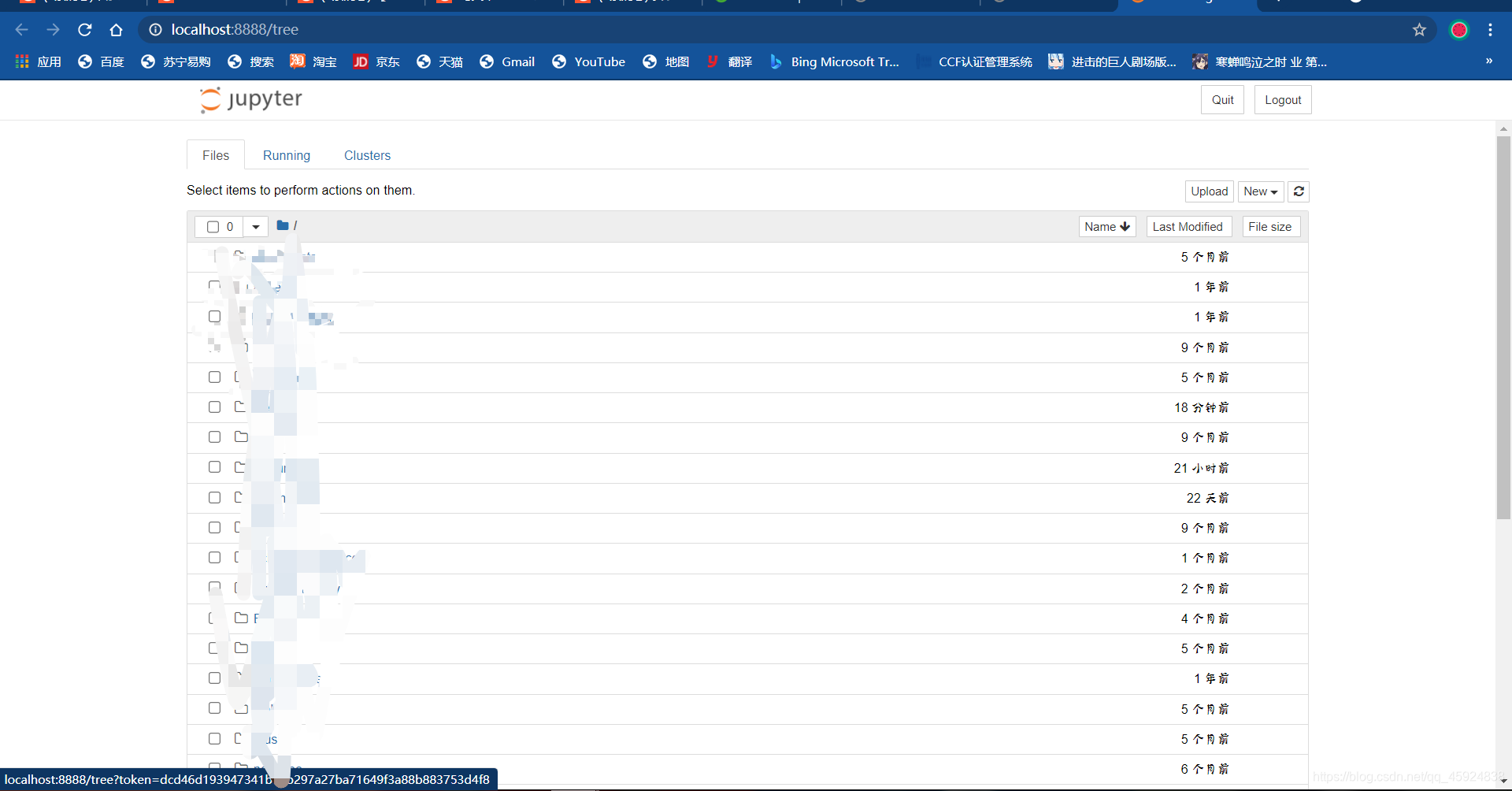Switch to the Clusters tab
This screenshot has height=791, width=1512.
367,155
